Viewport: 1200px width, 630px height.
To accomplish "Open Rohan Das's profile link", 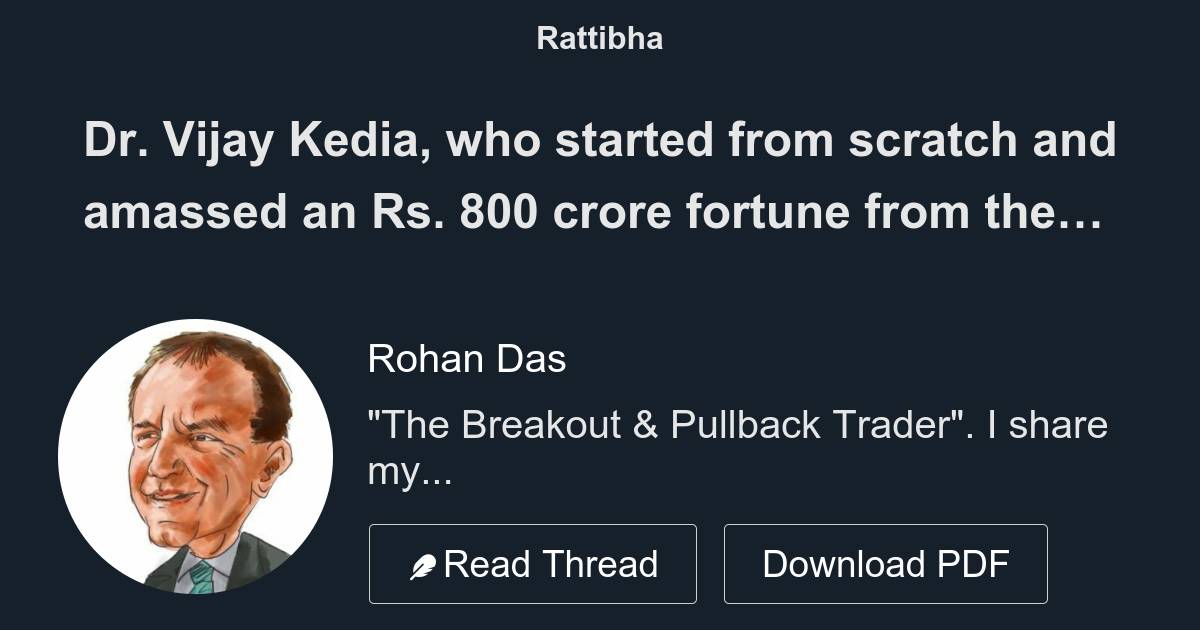I will point(469,358).
